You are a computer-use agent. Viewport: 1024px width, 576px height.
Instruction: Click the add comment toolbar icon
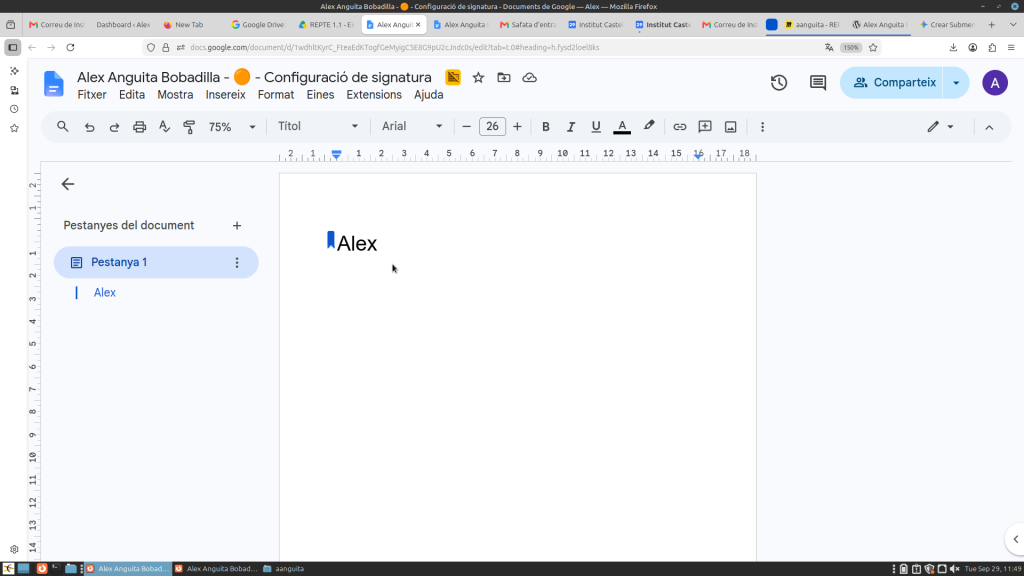pyautogui.click(x=705, y=127)
